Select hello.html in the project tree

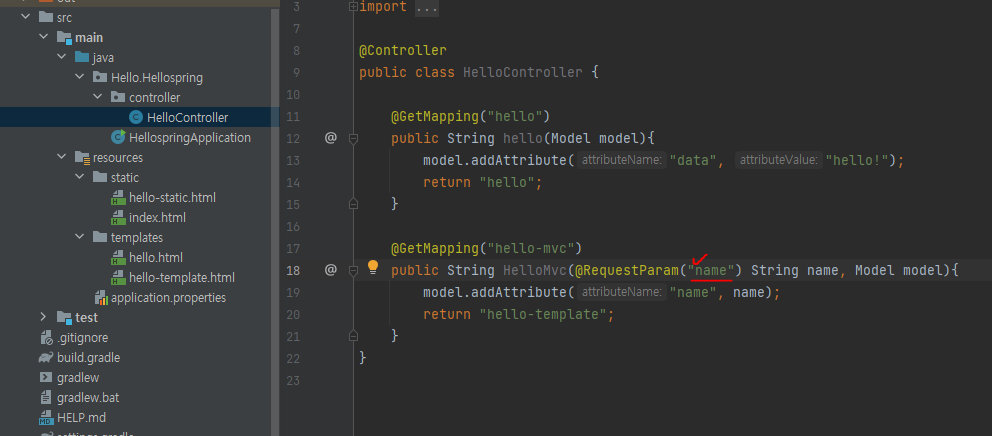pos(156,258)
